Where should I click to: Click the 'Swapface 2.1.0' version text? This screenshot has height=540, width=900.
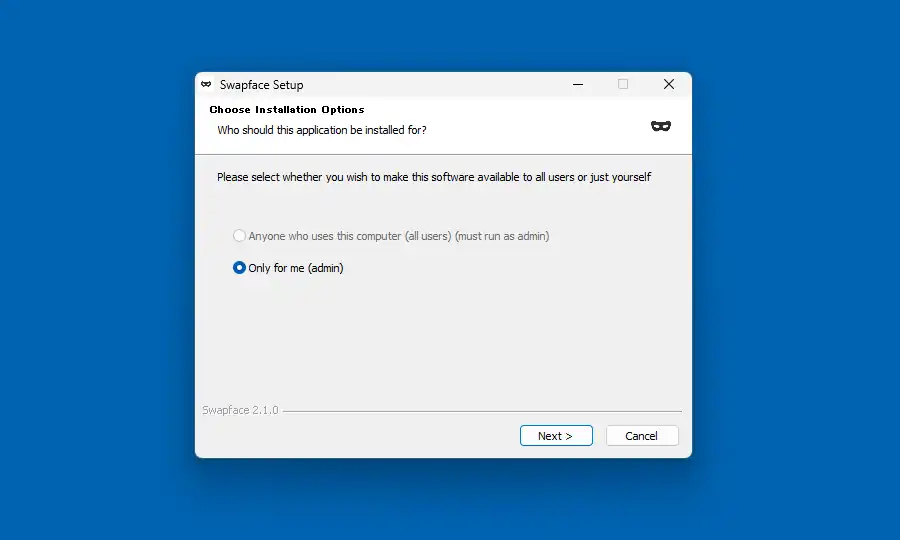pyautogui.click(x=240, y=410)
